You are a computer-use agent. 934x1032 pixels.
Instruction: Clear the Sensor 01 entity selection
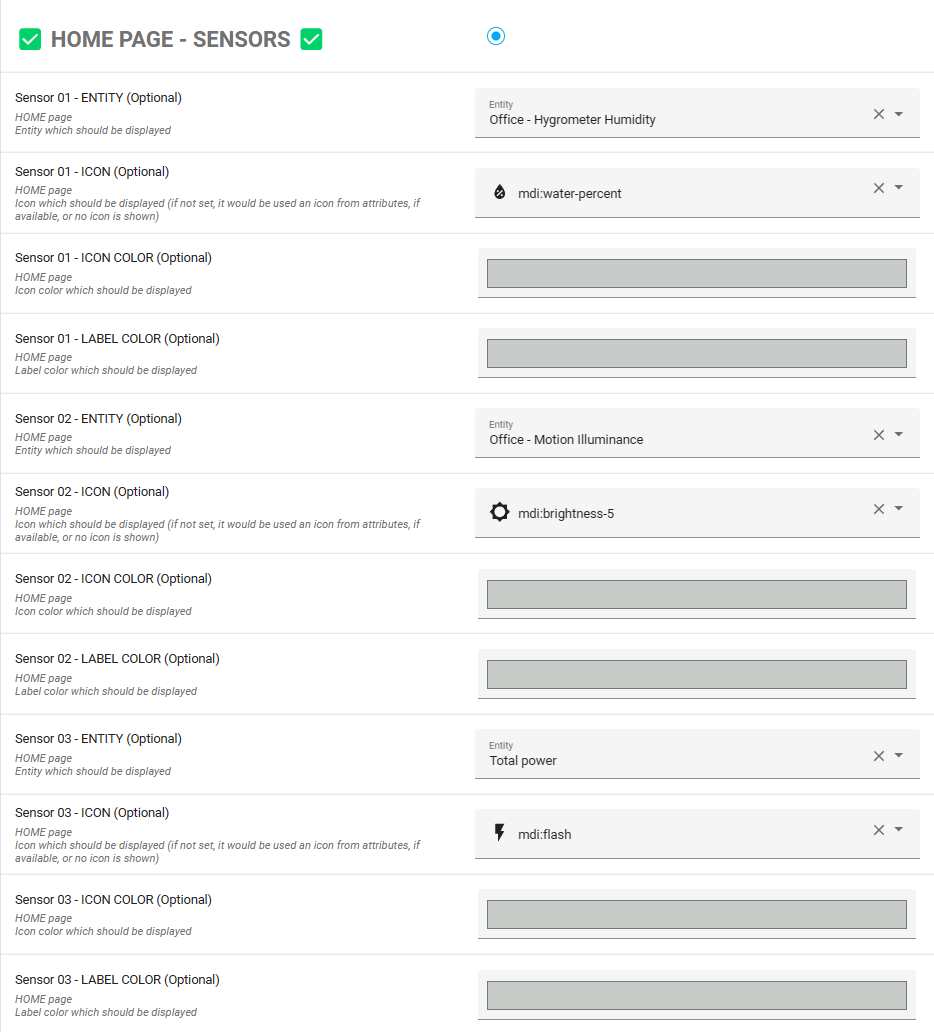click(x=879, y=114)
